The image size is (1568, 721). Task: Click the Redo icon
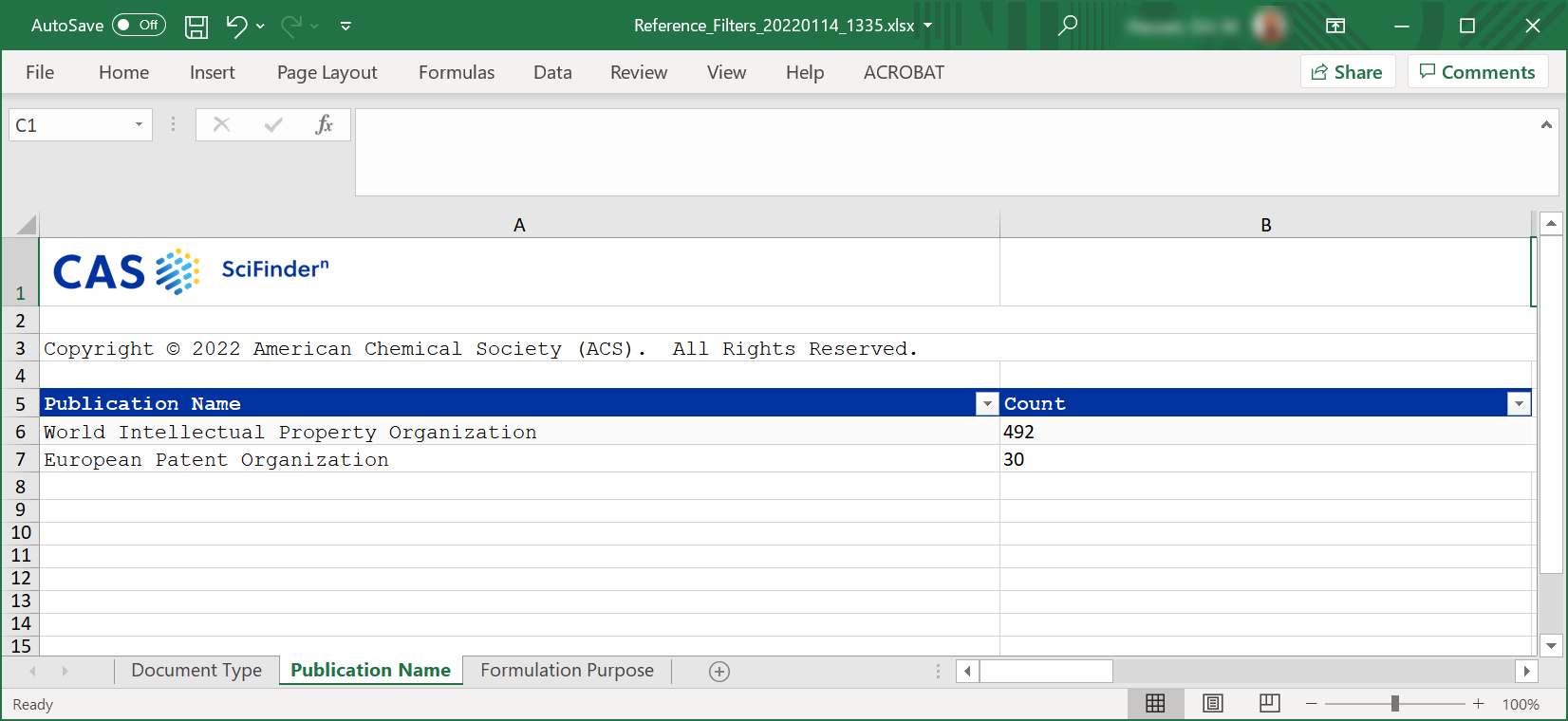coord(291,26)
